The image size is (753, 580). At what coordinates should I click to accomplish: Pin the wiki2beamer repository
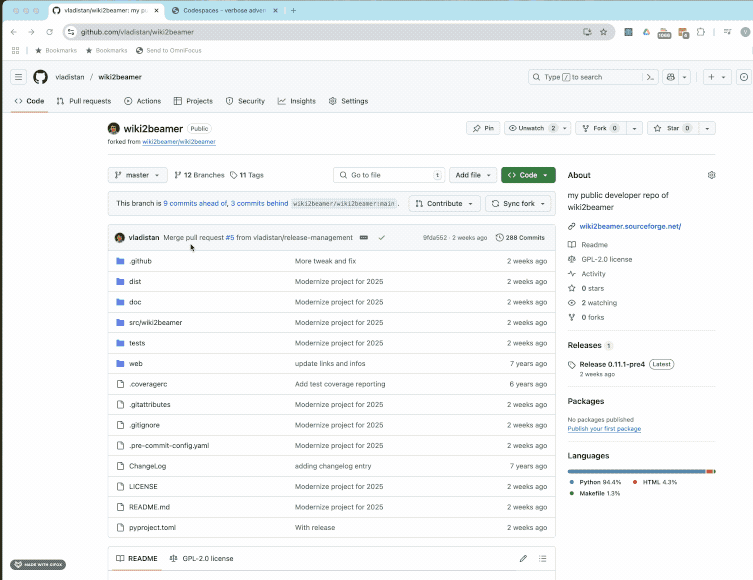click(483, 128)
